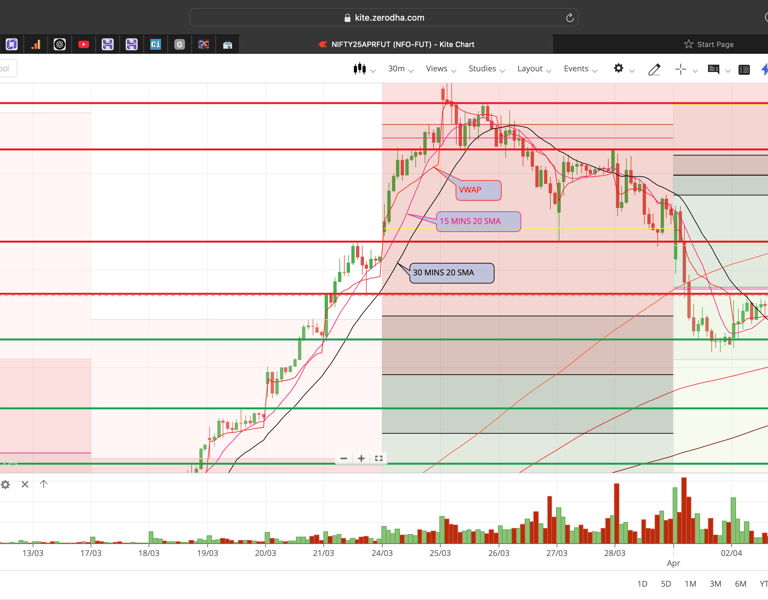The width and height of the screenshot is (768, 600).
Task: Select the 3M range button
Action: coord(715,584)
